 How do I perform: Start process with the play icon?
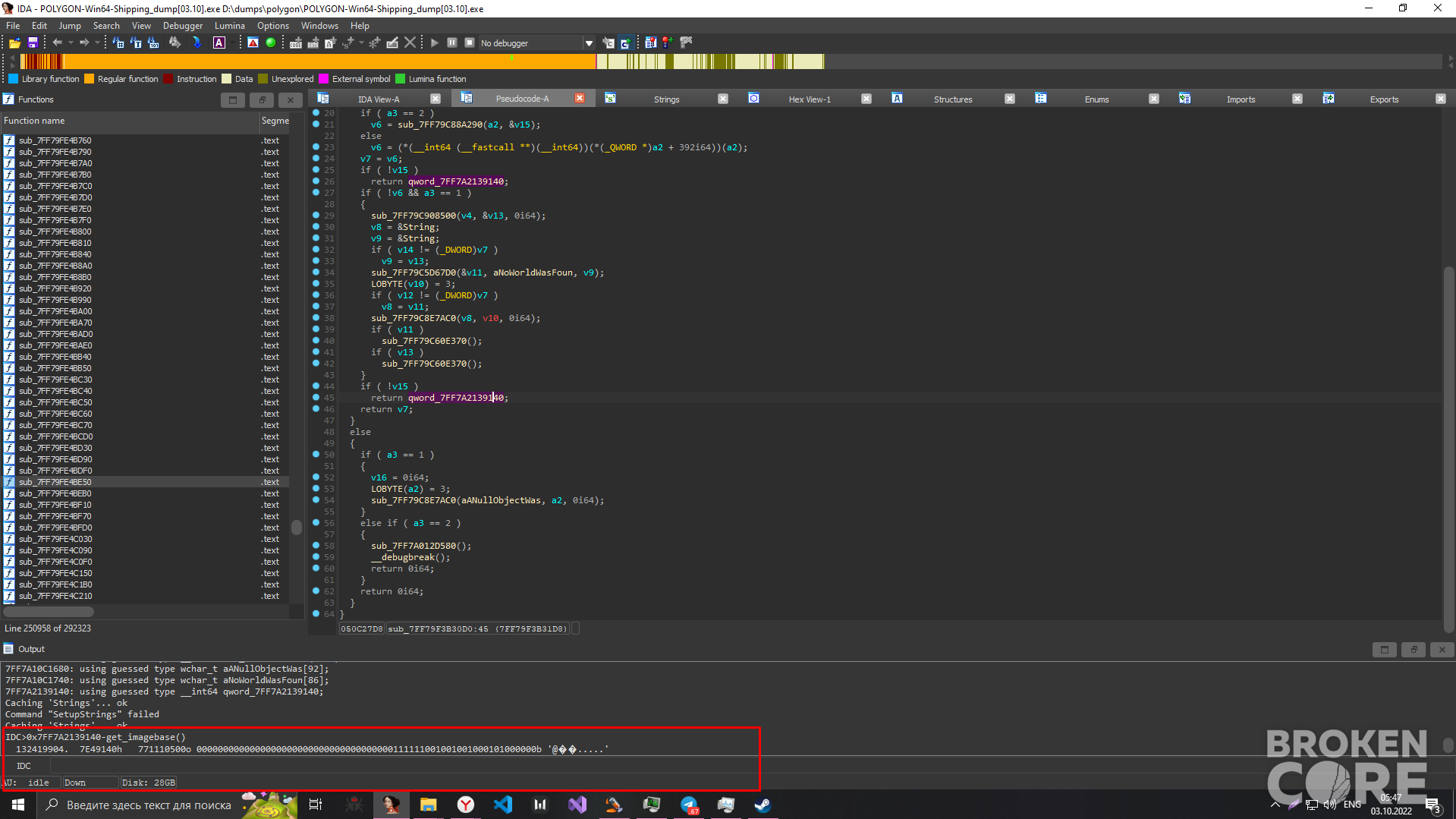[435, 43]
